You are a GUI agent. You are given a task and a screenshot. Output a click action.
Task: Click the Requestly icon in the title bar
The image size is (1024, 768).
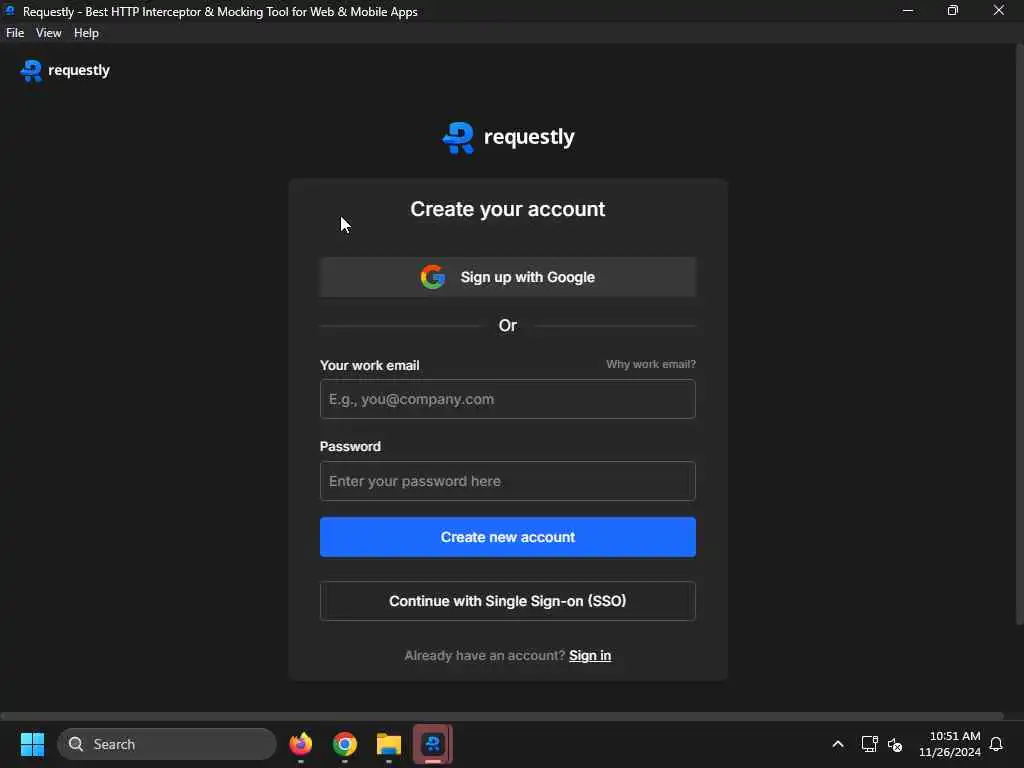(10, 10)
